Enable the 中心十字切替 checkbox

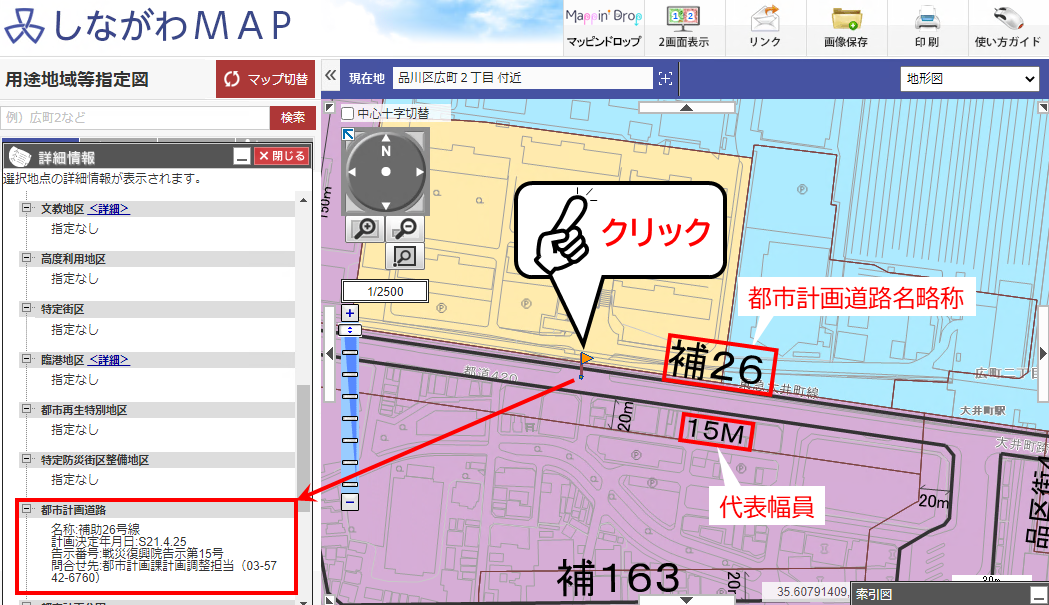(348, 113)
